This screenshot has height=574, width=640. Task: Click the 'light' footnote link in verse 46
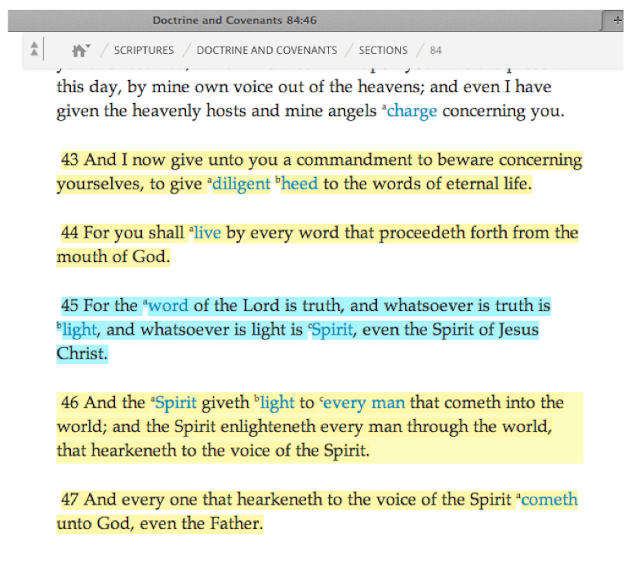(277, 403)
